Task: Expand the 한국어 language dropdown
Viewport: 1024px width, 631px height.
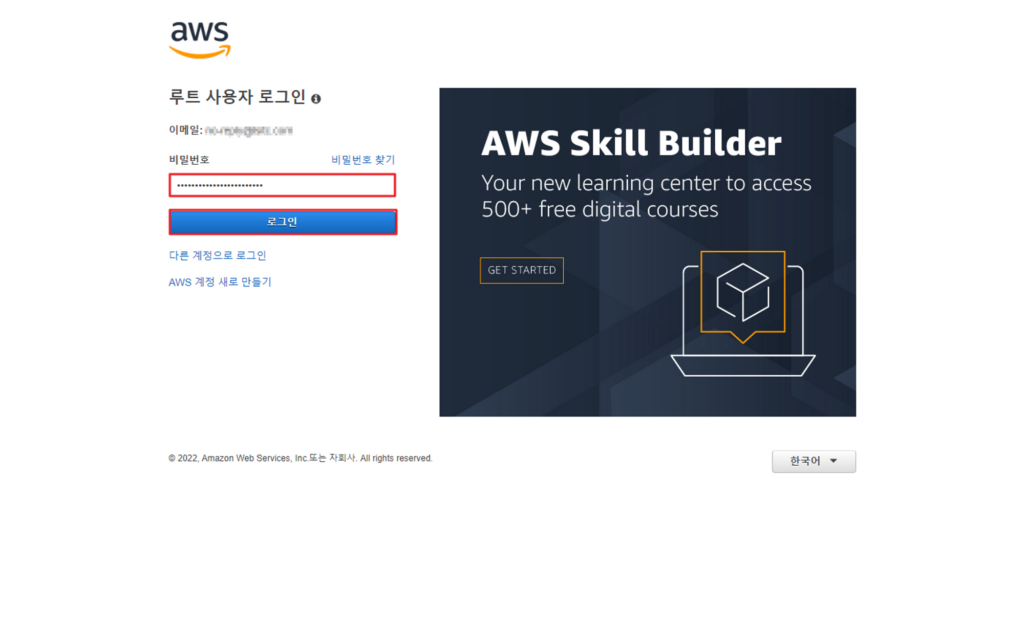Action: (814, 461)
